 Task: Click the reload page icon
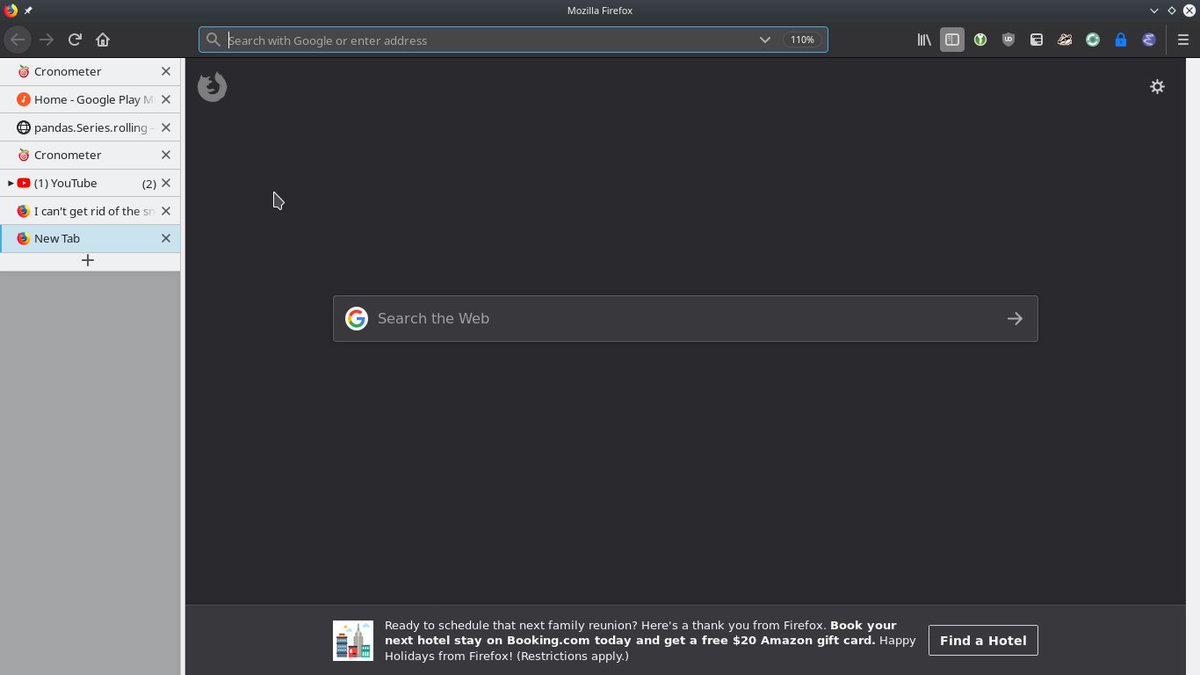(74, 40)
